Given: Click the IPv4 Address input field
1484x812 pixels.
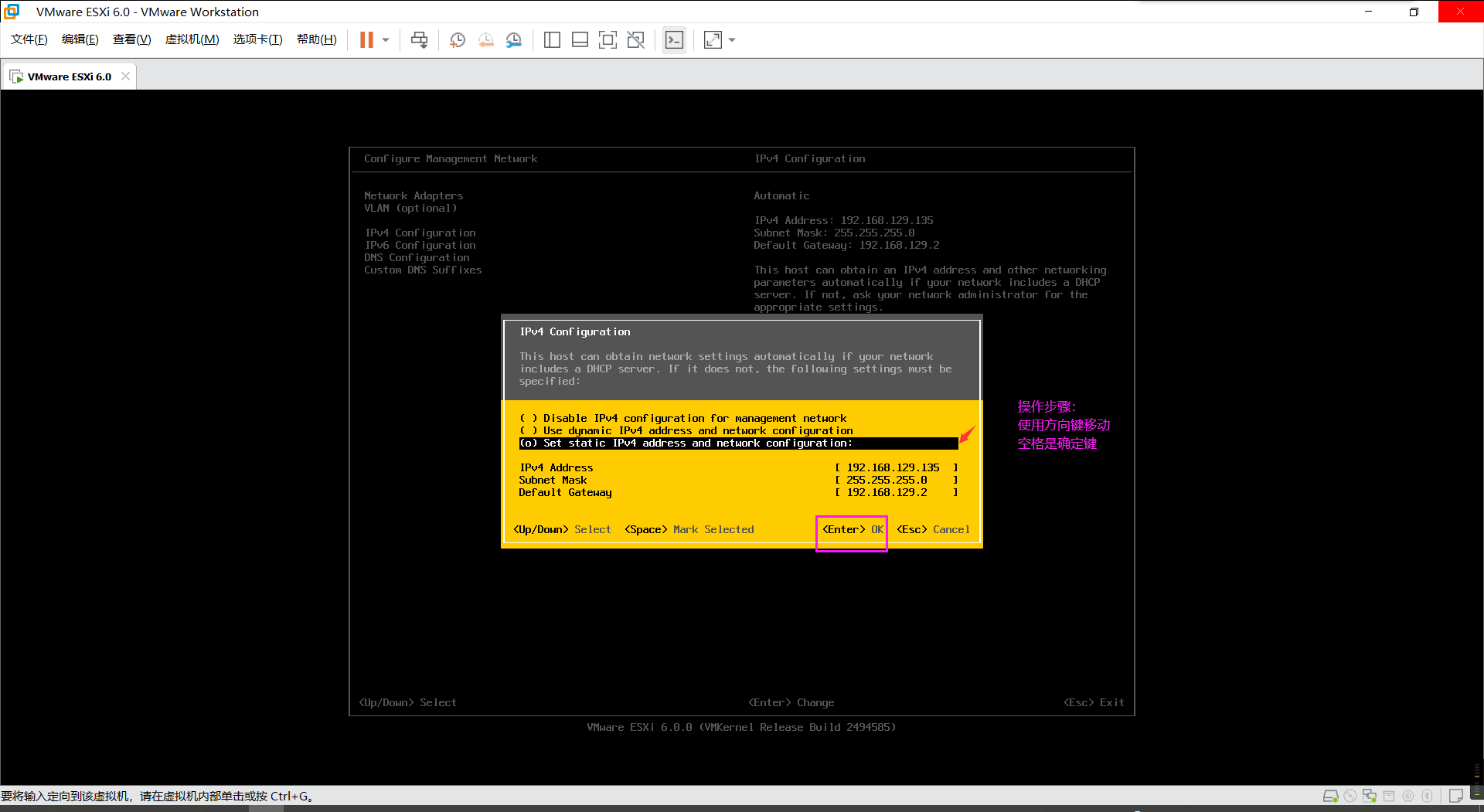Looking at the screenshot, I should pos(897,467).
